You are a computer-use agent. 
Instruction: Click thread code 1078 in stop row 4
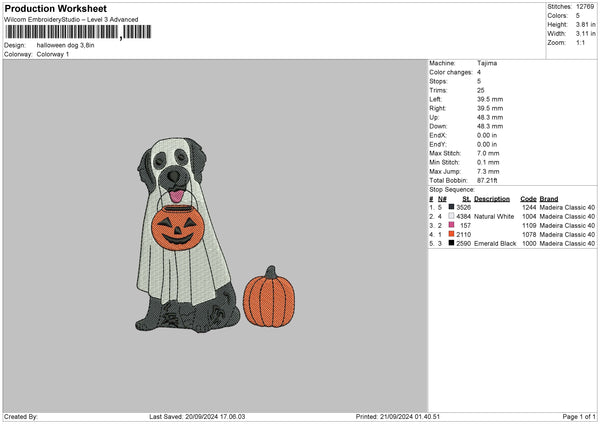(529, 235)
